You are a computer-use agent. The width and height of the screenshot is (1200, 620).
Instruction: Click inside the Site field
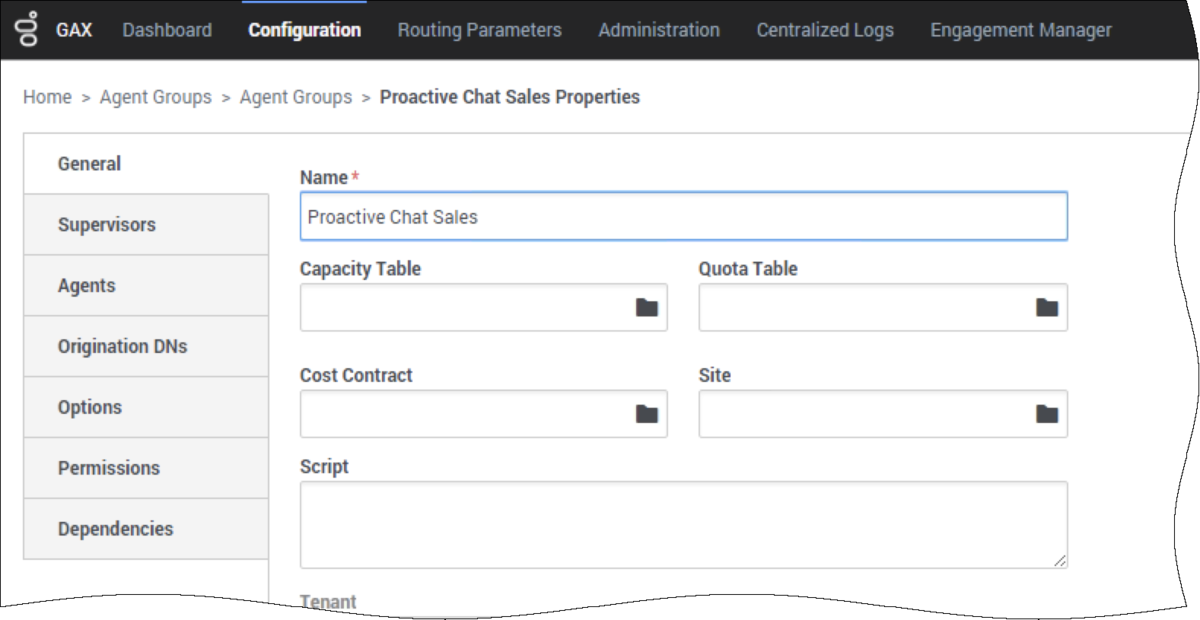point(883,414)
